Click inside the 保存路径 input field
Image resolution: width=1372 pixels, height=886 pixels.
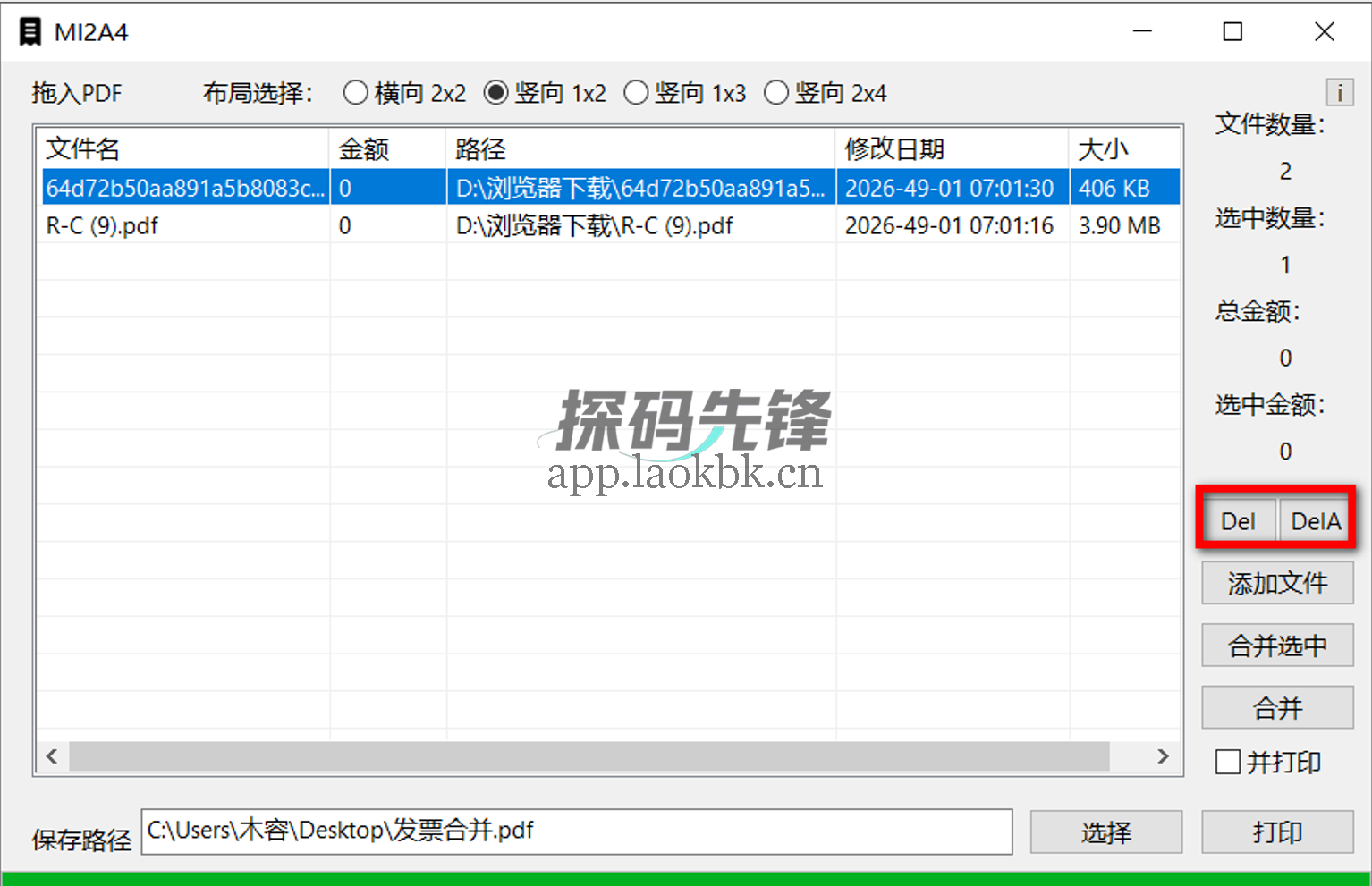point(572,831)
